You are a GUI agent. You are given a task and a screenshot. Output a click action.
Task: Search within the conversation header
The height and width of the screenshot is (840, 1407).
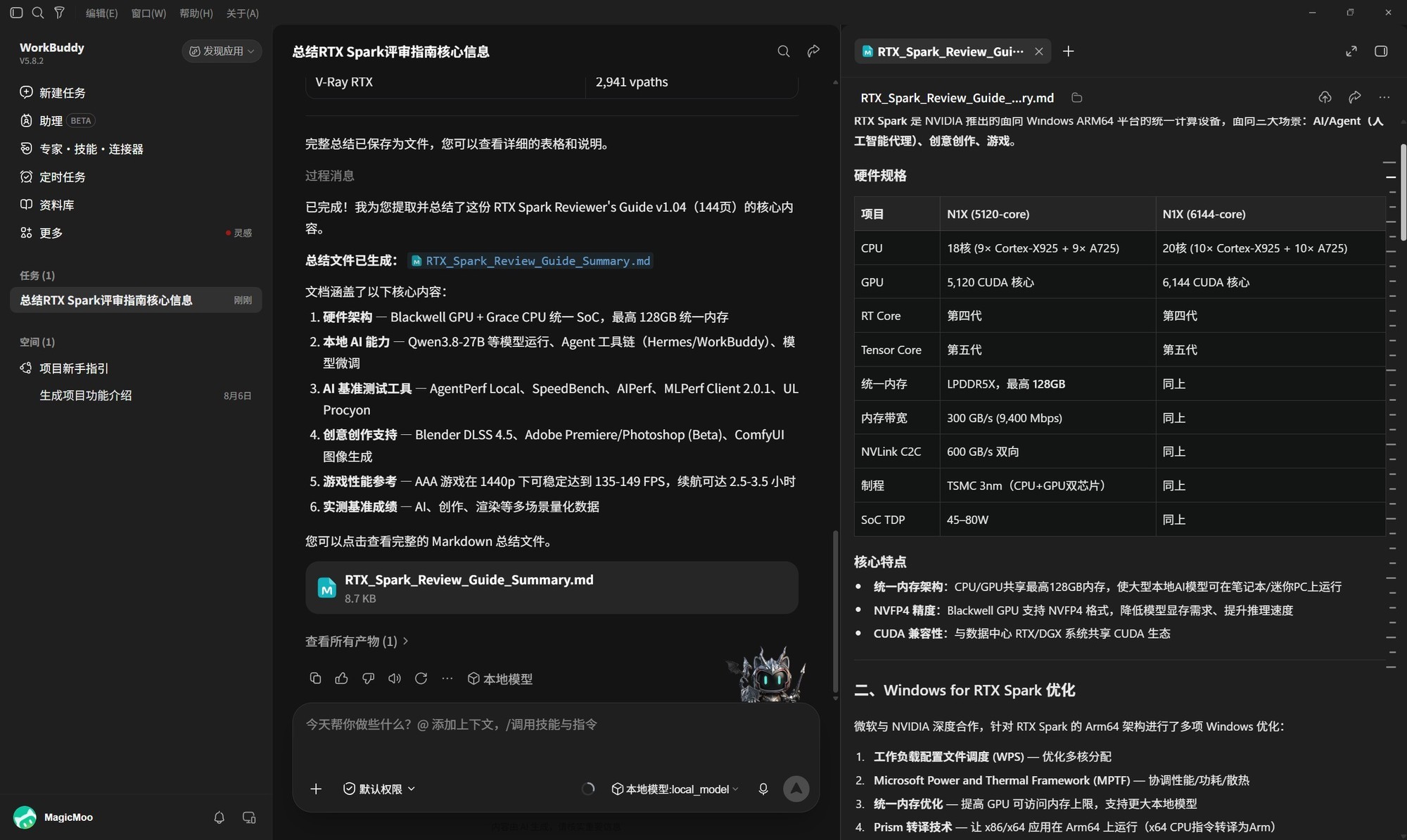(783, 51)
